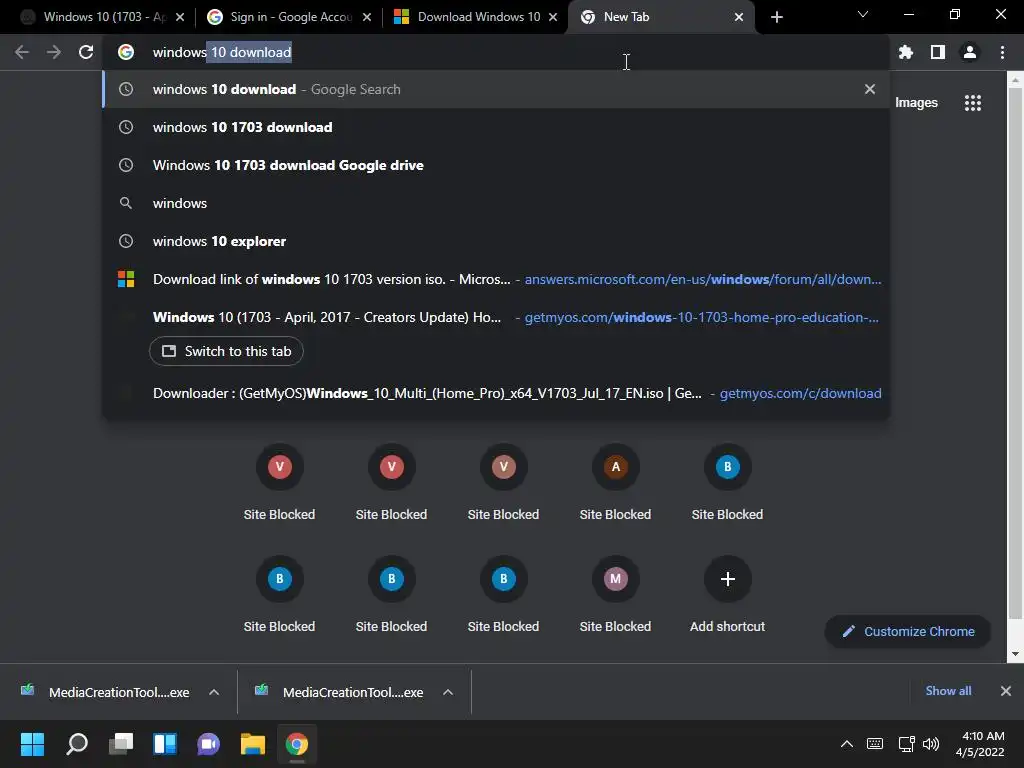Close the New Tab tab
This screenshot has height=768, width=1024.
(x=739, y=17)
